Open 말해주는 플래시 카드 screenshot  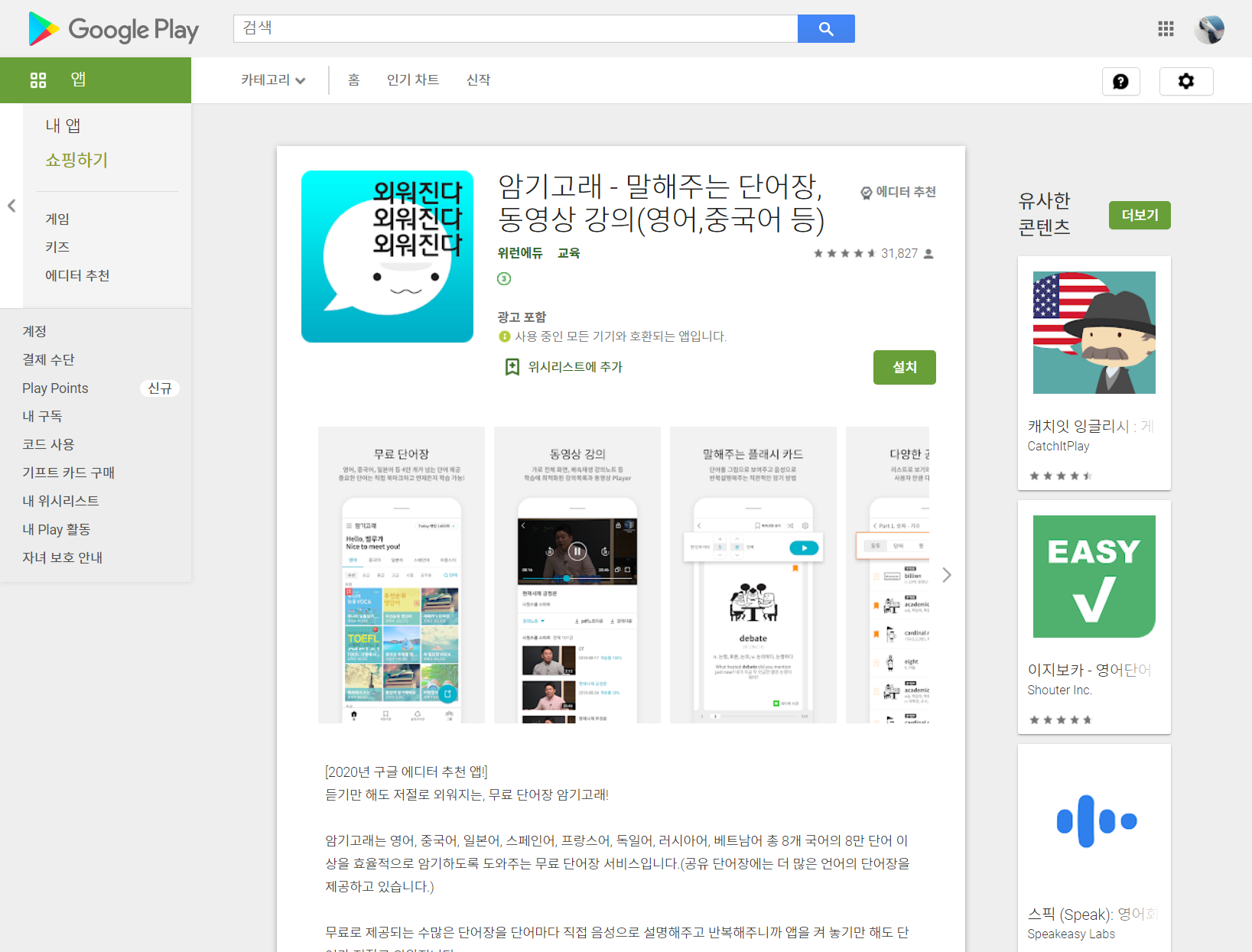click(x=753, y=575)
